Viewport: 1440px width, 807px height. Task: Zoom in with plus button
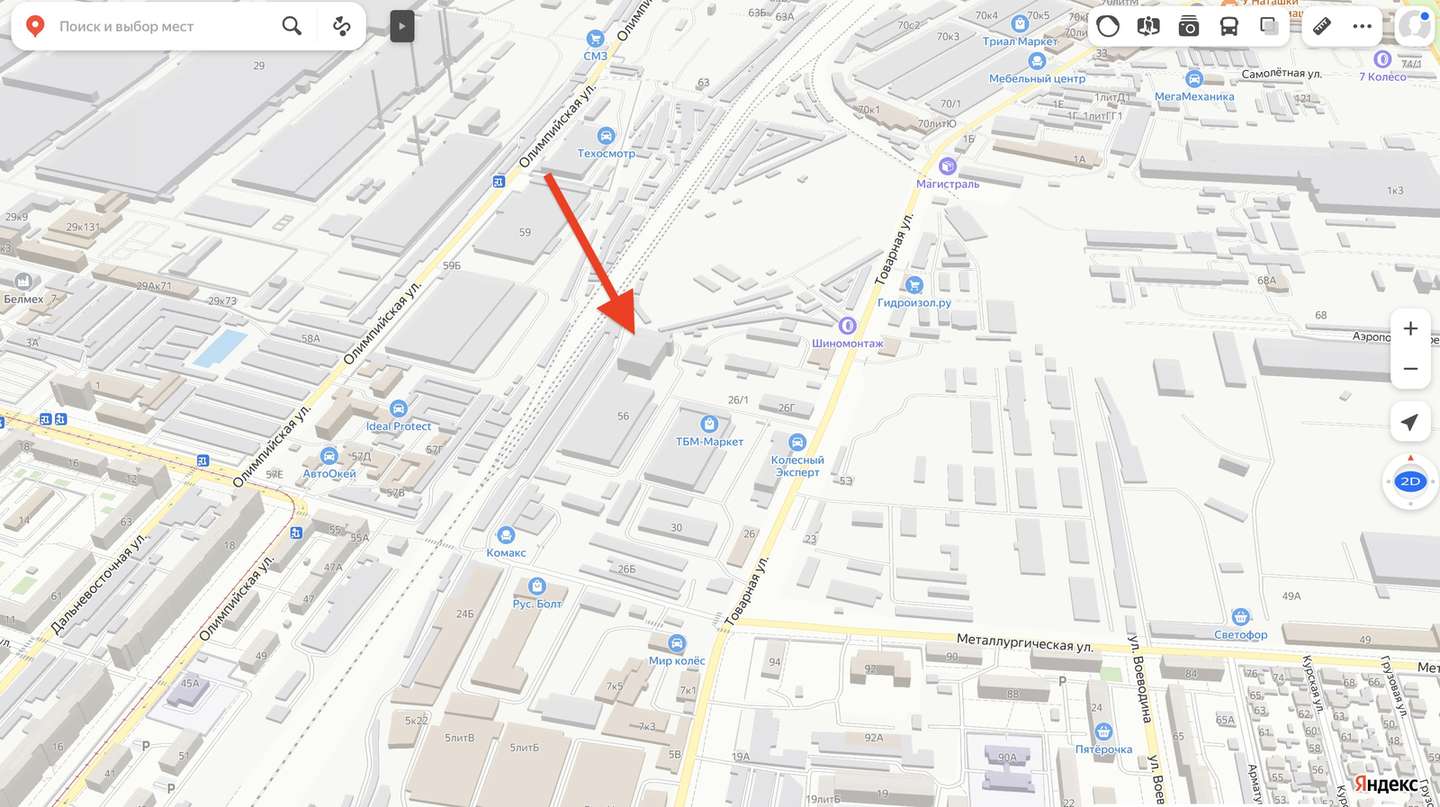click(1410, 328)
